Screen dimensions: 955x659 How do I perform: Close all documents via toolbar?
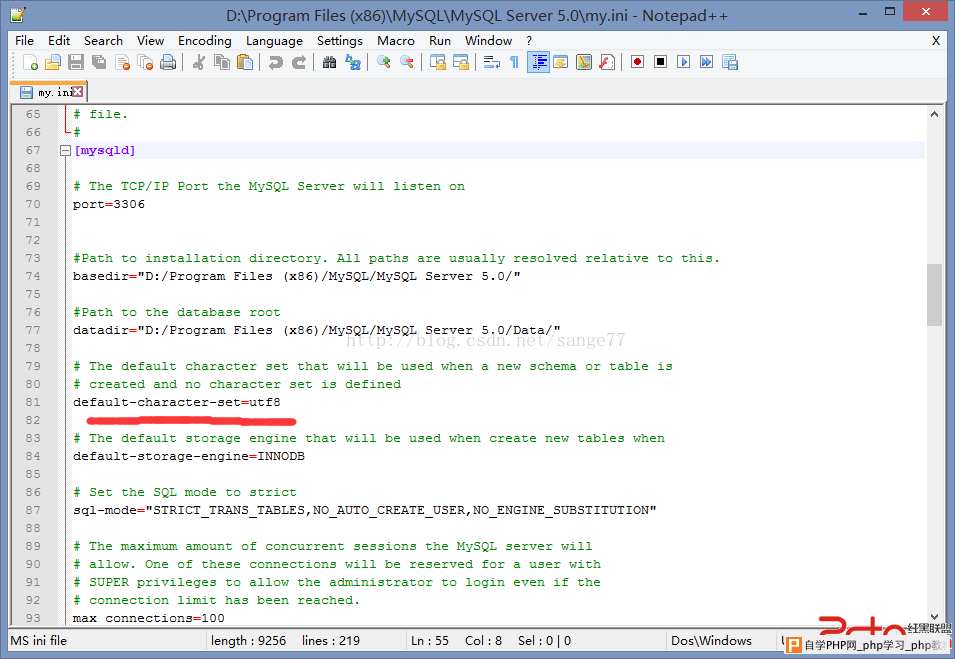click(x=145, y=62)
